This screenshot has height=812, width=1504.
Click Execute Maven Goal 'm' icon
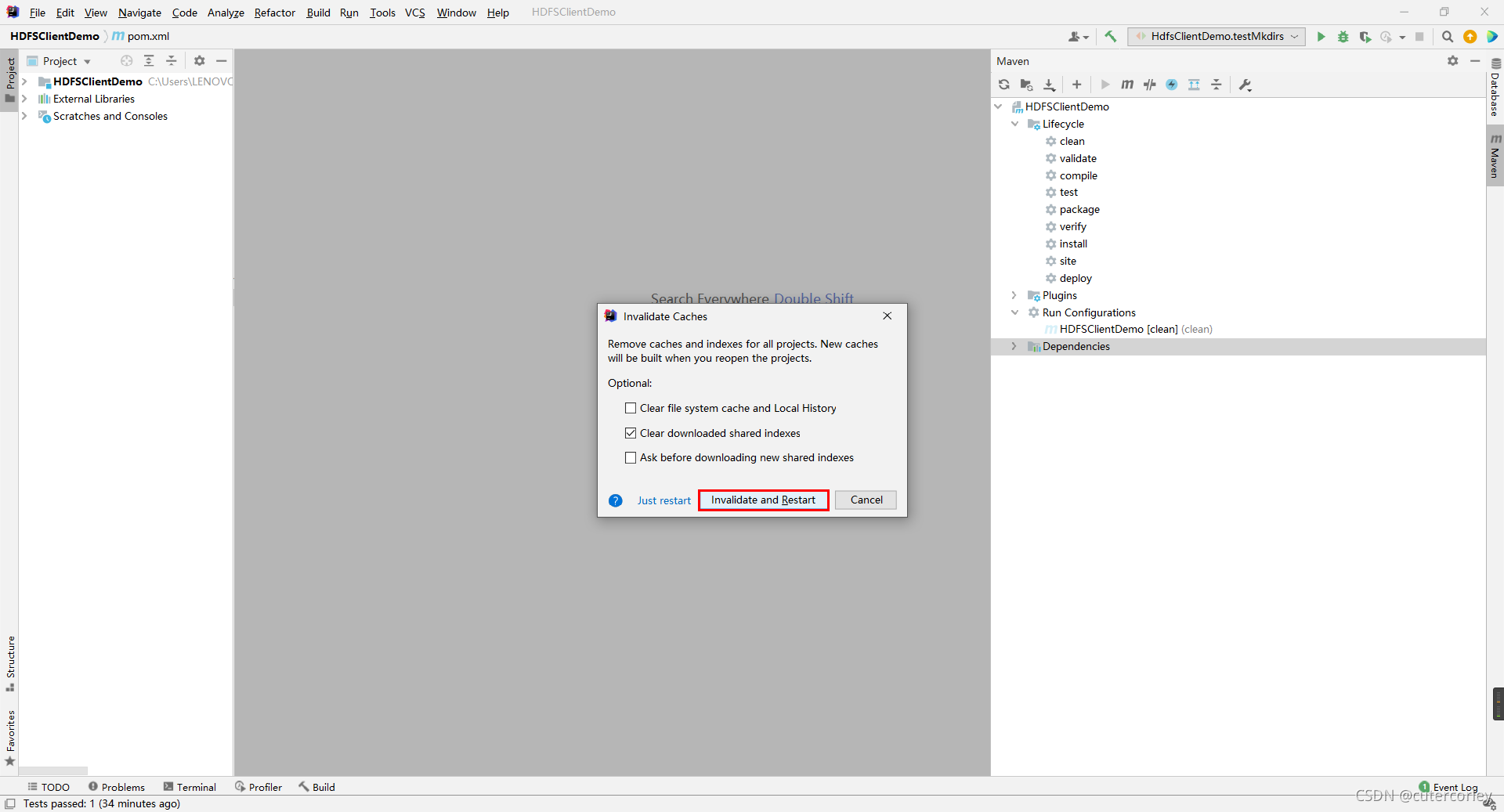(x=1127, y=85)
